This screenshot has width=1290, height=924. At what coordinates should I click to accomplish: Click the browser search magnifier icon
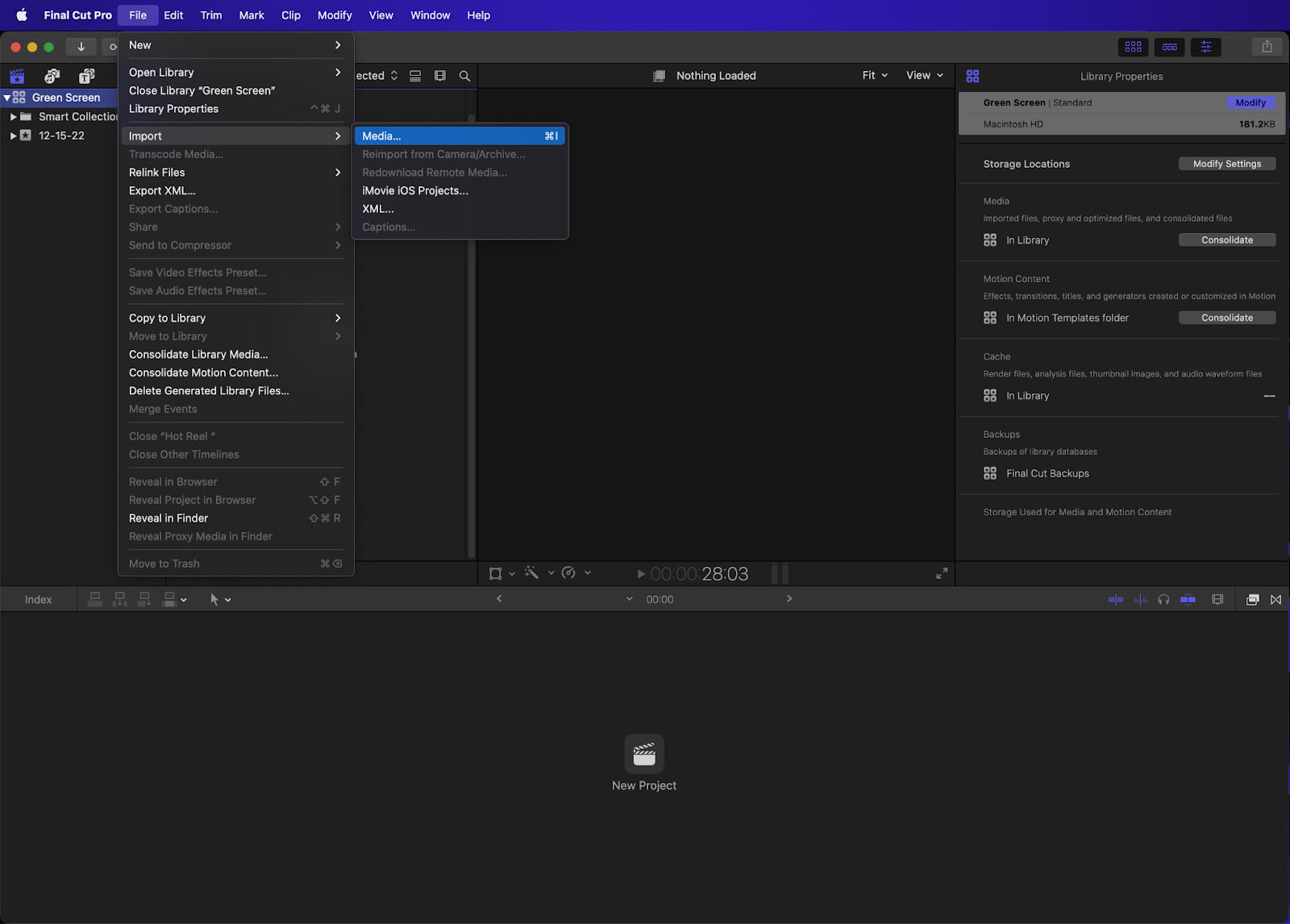click(x=464, y=76)
